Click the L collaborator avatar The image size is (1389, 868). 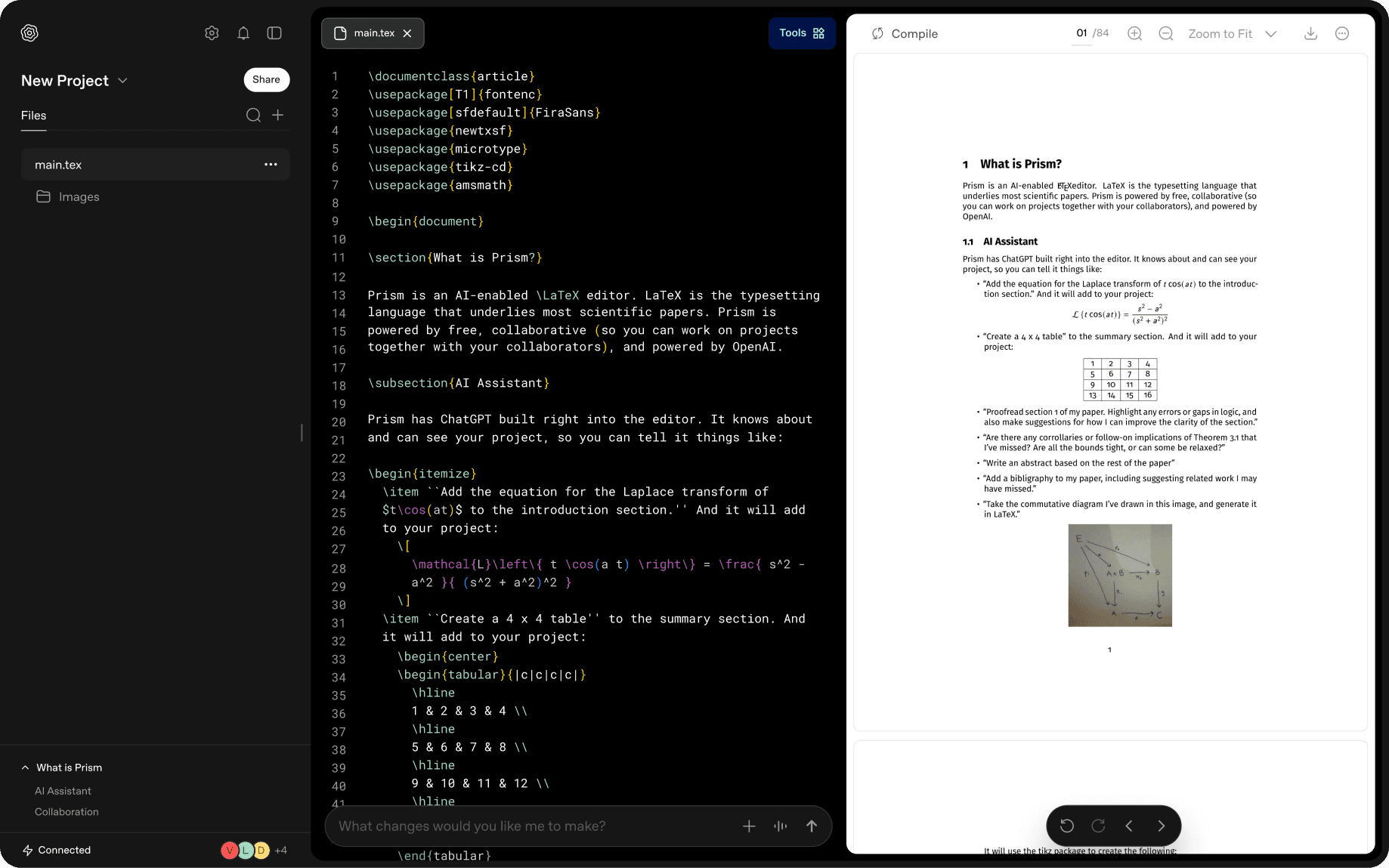click(245, 850)
